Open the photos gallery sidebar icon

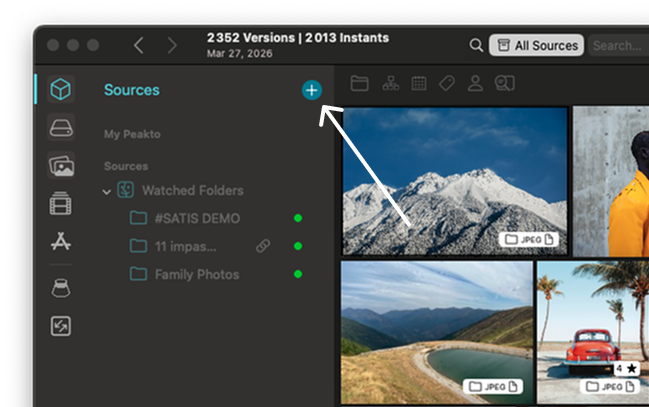pos(61,165)
